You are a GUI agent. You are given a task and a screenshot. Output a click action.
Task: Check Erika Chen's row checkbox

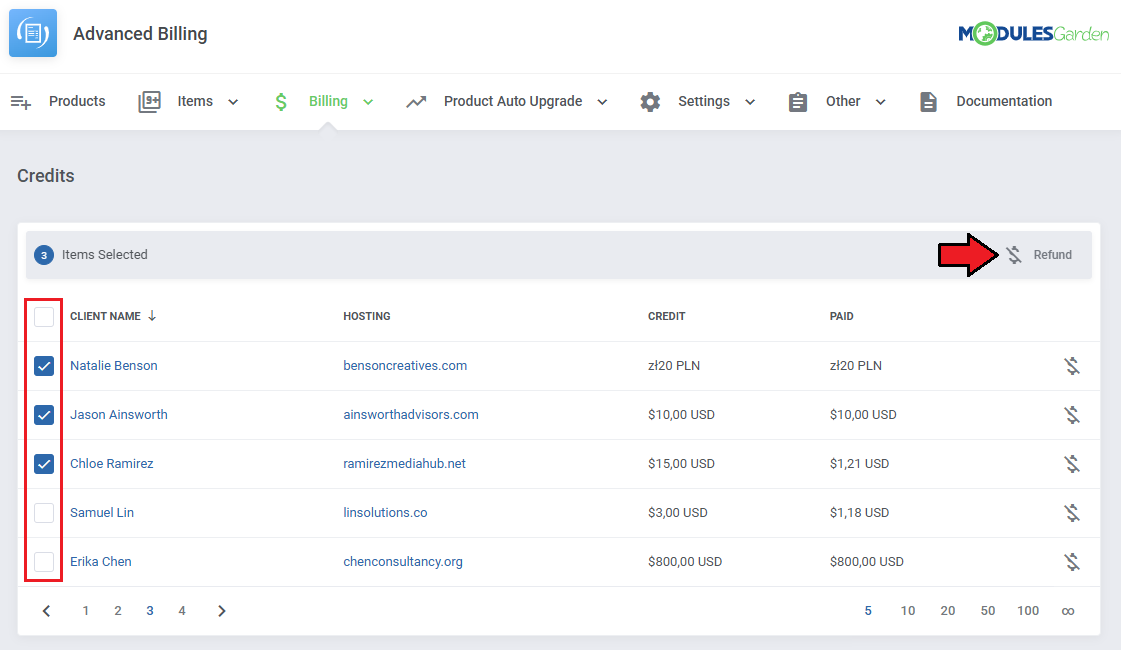[x=44, y=562]
